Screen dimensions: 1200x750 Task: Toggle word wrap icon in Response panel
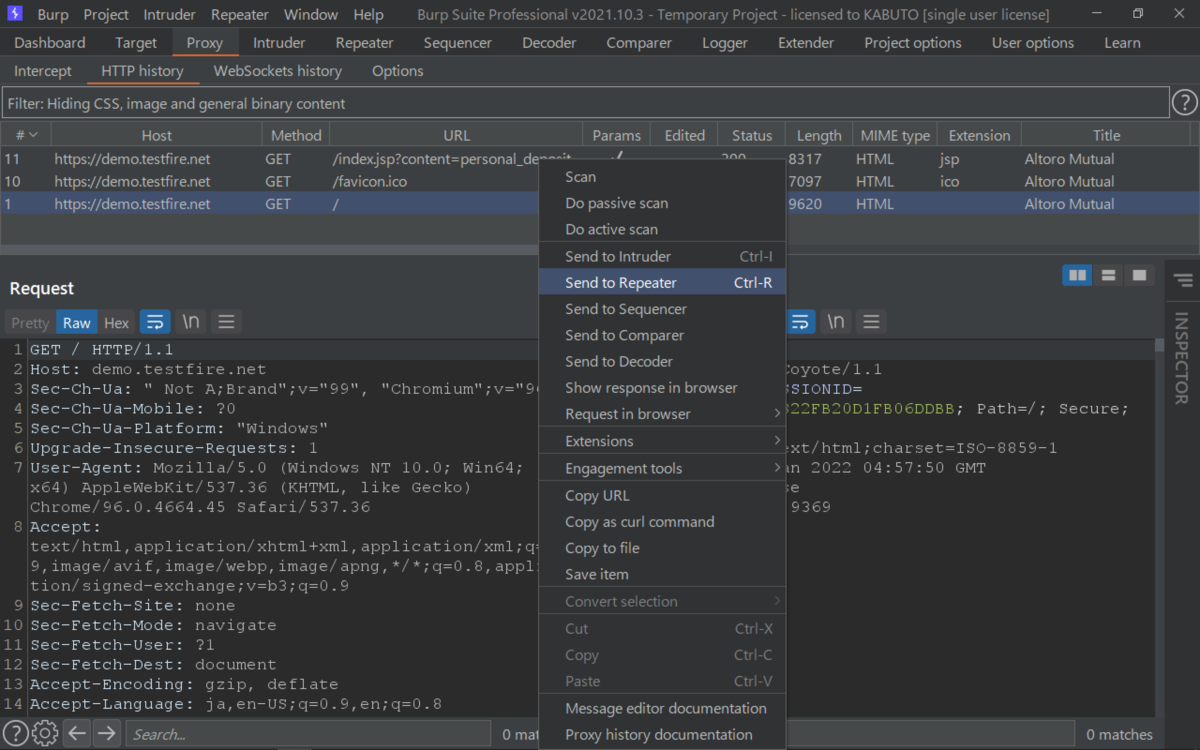(800, 322)
